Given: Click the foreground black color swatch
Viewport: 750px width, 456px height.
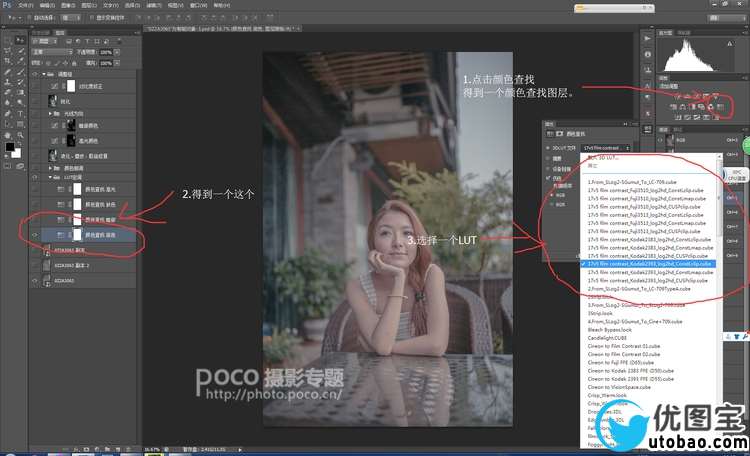Looking at the screenshot, I should click(x=7, y=147).
